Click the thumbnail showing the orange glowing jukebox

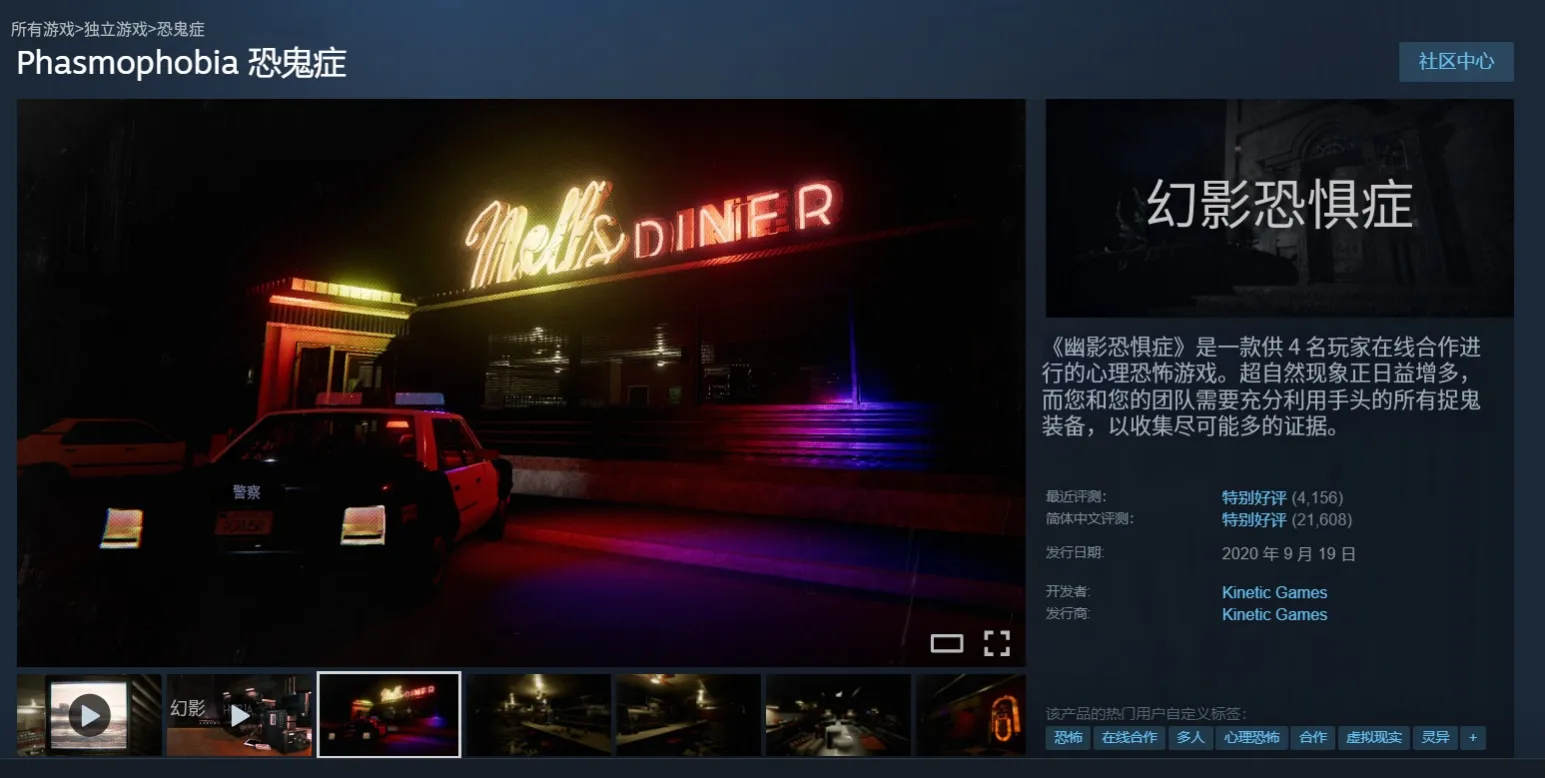(x=970, y=715)
